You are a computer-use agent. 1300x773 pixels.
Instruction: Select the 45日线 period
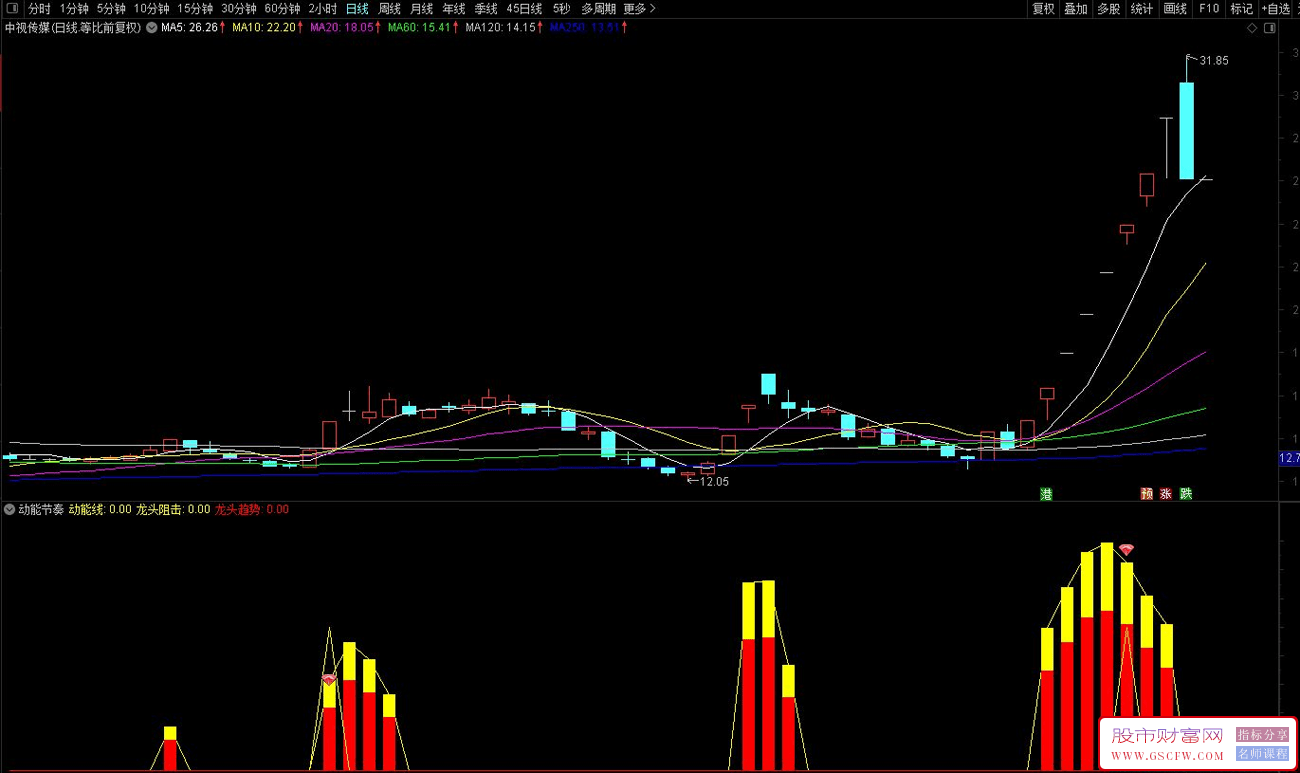tap(524, 9)
